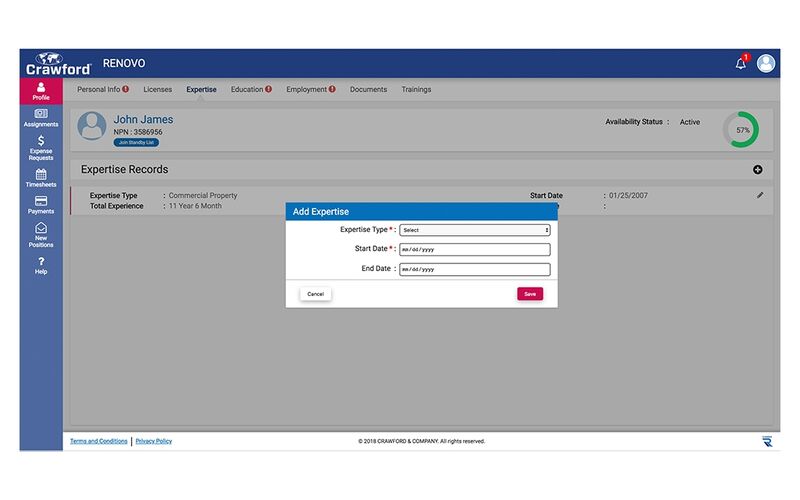Open the Terms and Conditions link
This screenshot has height=500, width=800.
98,441
